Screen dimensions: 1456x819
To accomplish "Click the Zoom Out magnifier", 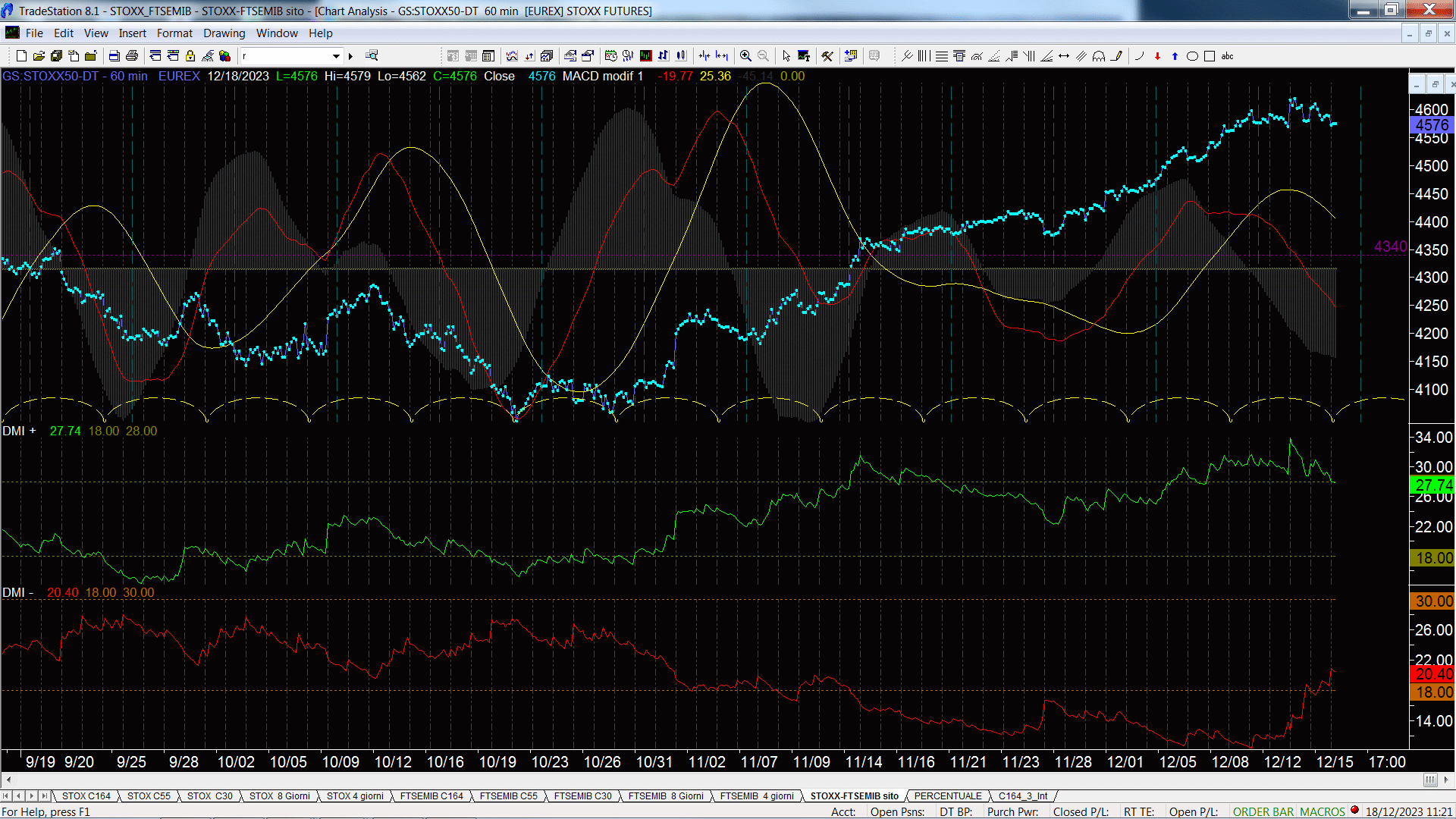I will pyautogui.click(x=763, y=56).
